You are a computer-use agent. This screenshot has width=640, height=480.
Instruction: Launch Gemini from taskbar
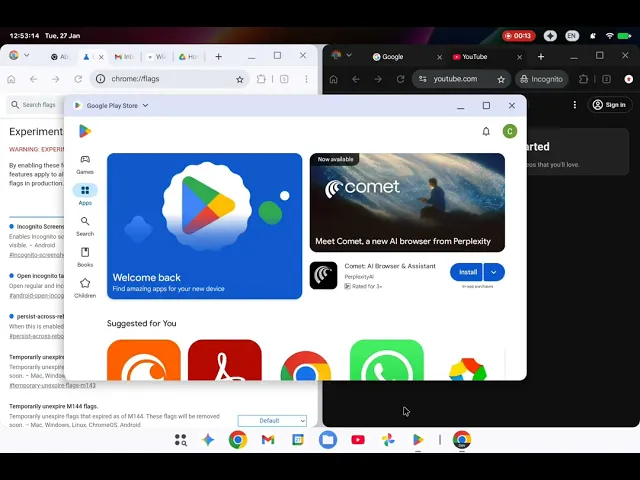(x=208, y=440)
